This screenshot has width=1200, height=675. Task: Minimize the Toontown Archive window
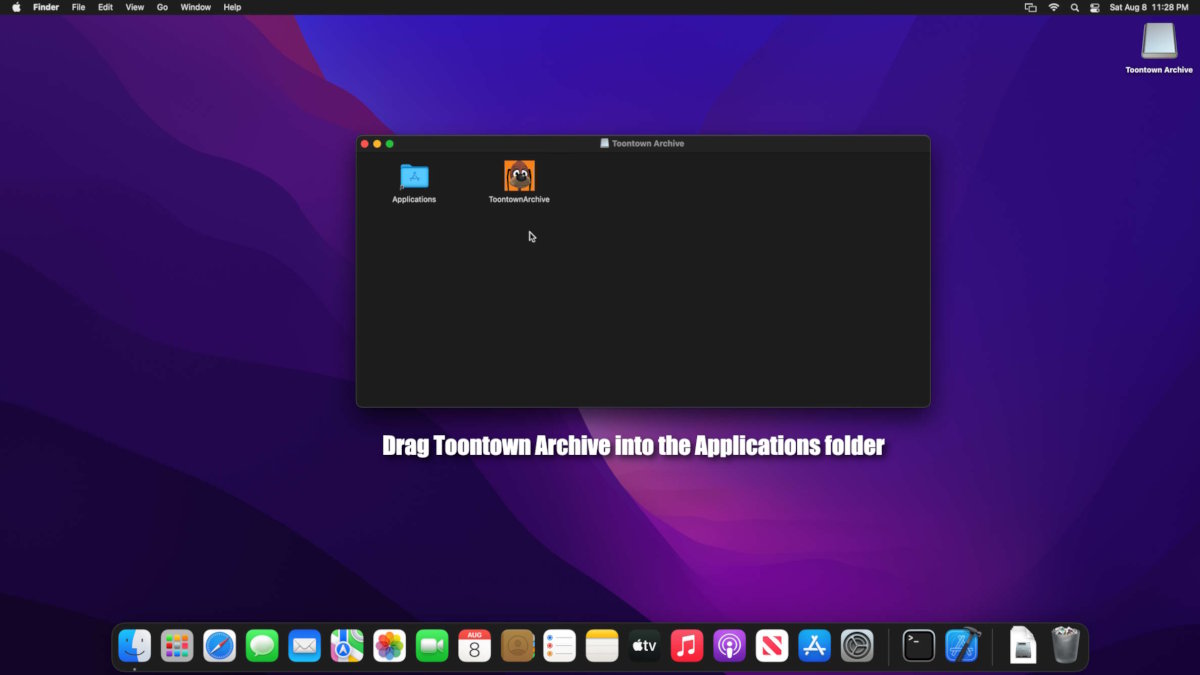tap(377, 144)
